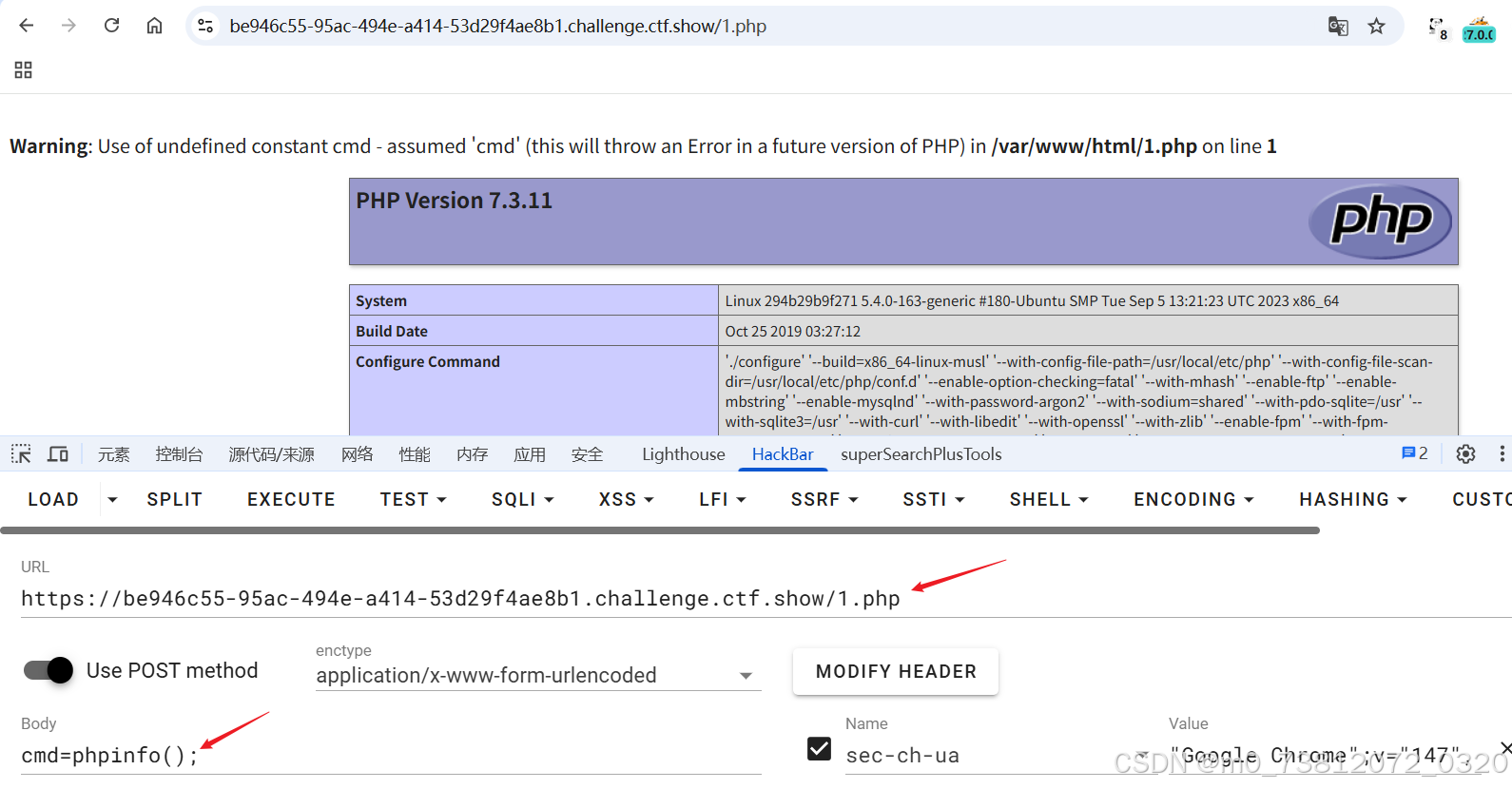
Task: Open the ENCODING dropdown menu
Action: pyautogui.click(x=1193, y=499)
